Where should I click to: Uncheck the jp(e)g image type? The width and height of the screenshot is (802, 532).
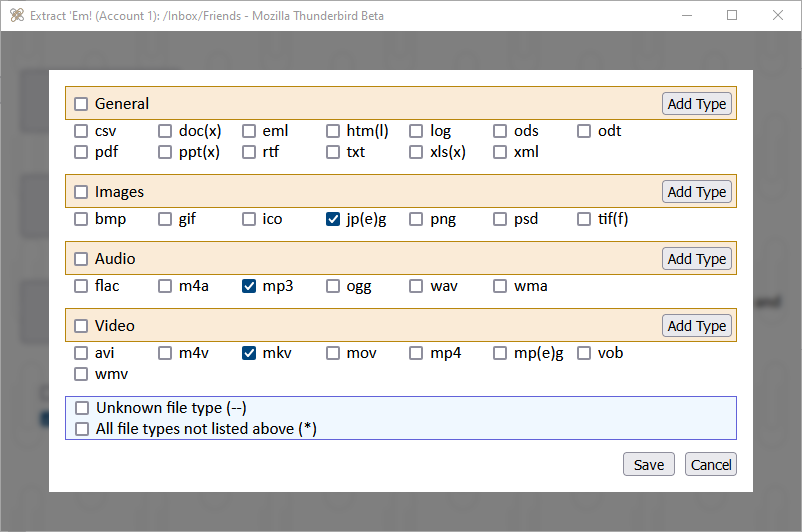click(332, 219)
